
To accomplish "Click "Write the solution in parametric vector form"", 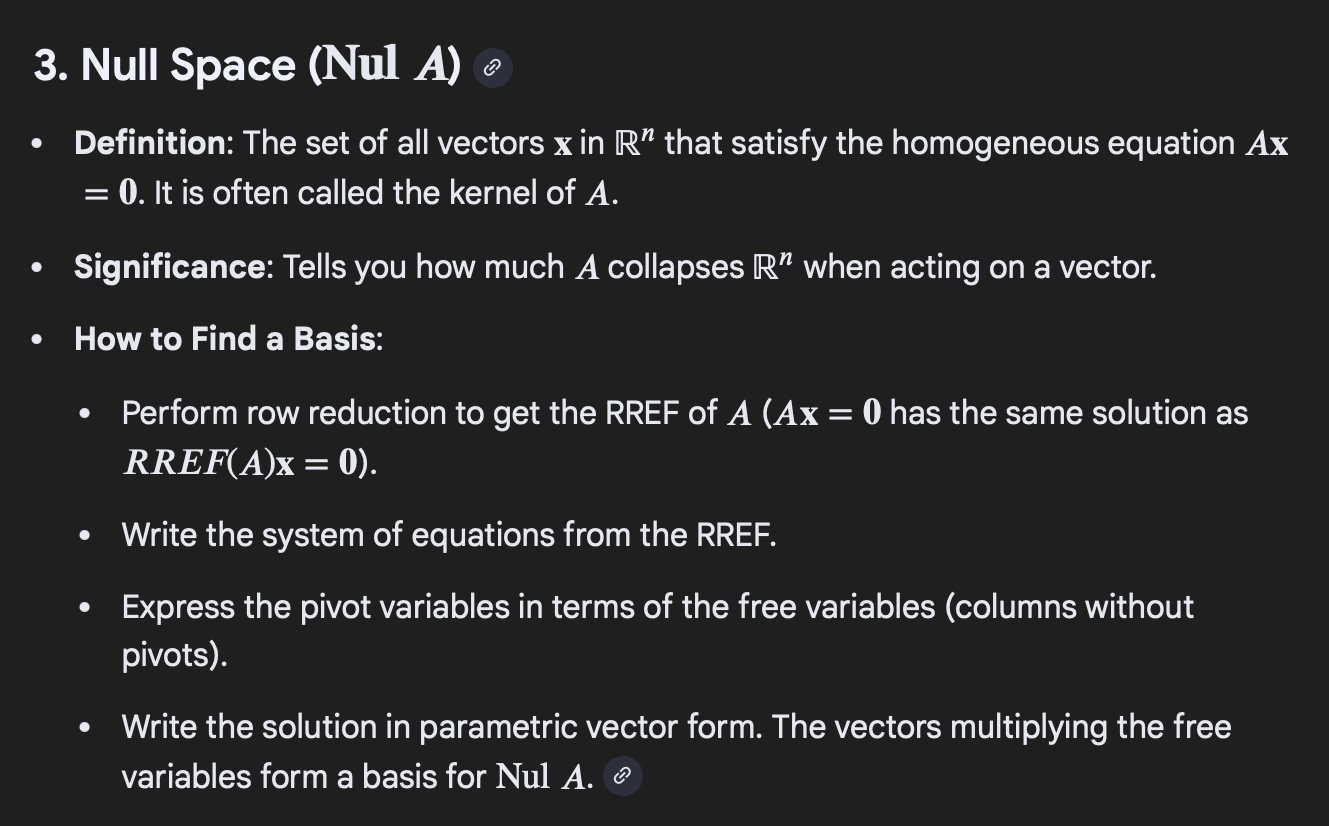I will [x=440, y=727].
